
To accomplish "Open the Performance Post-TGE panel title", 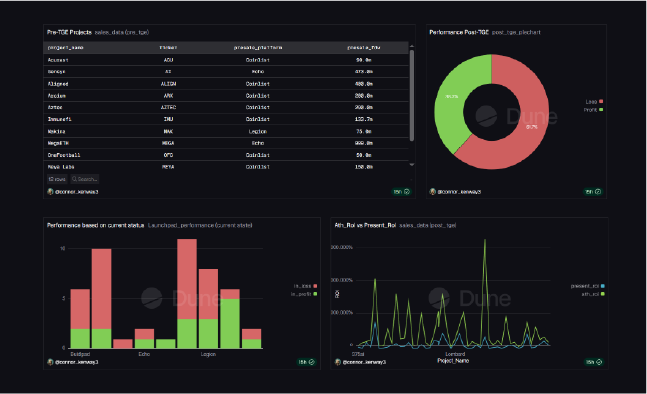I will coord(459,32).
